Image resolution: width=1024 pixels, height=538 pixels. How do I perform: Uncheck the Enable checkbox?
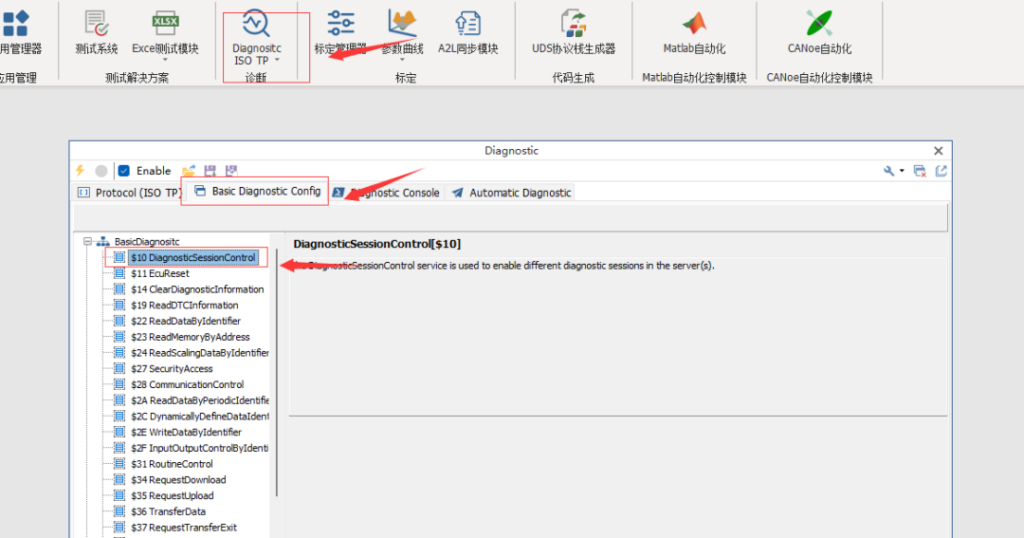[124, 171]
